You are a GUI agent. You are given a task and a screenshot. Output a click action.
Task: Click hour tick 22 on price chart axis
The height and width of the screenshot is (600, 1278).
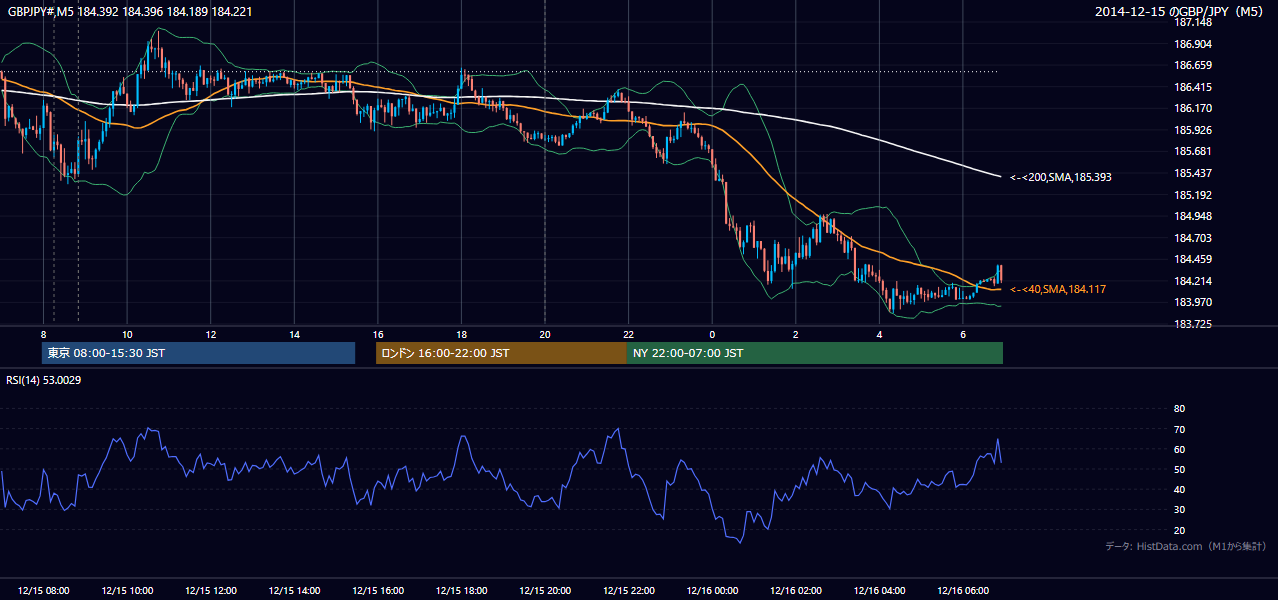[628, 333]
